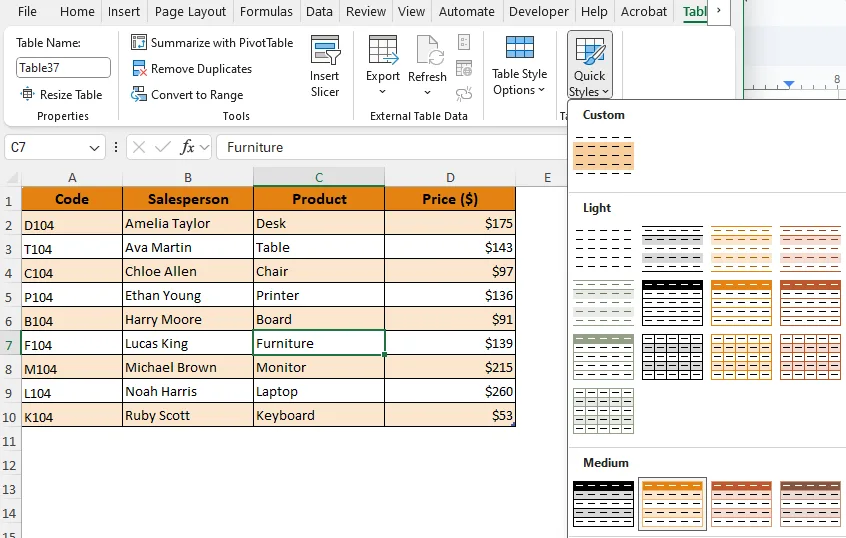
Task: Click the Convert to Range icon
Action: click(139, 94)
